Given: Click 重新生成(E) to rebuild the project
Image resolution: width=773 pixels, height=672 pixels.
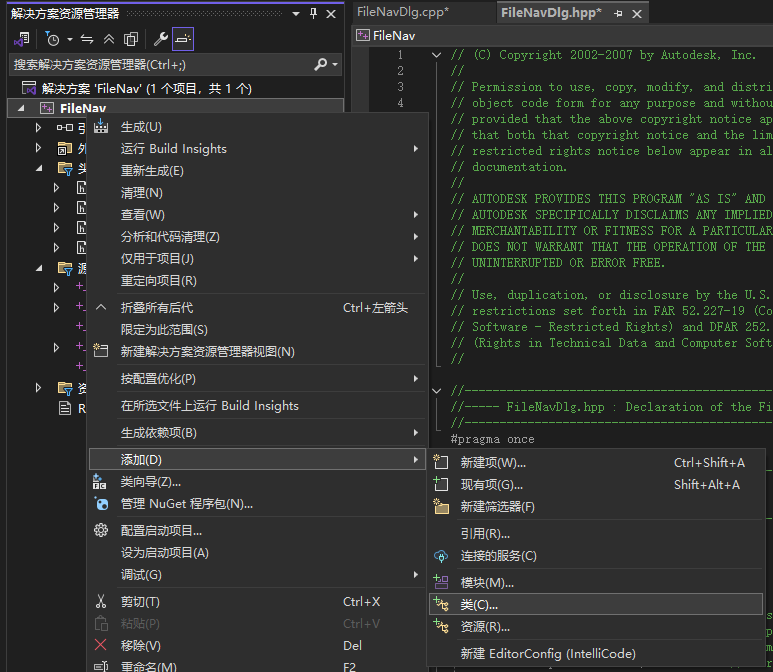Looking at the screenshot, I should click(x=152, y=170).
